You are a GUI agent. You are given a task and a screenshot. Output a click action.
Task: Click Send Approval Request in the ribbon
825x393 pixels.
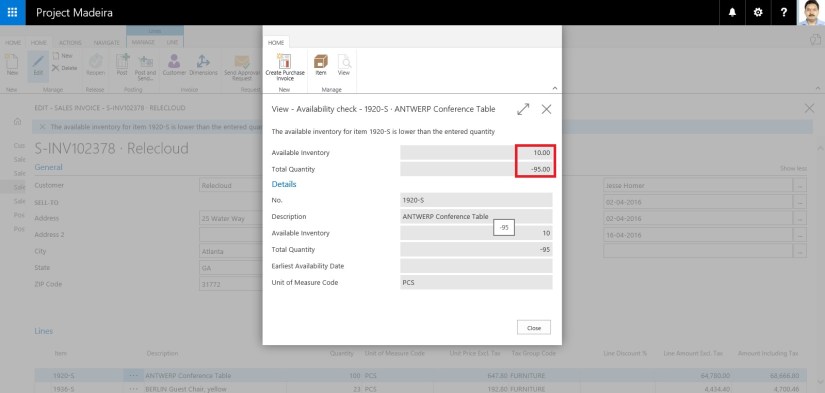(242, 67)
